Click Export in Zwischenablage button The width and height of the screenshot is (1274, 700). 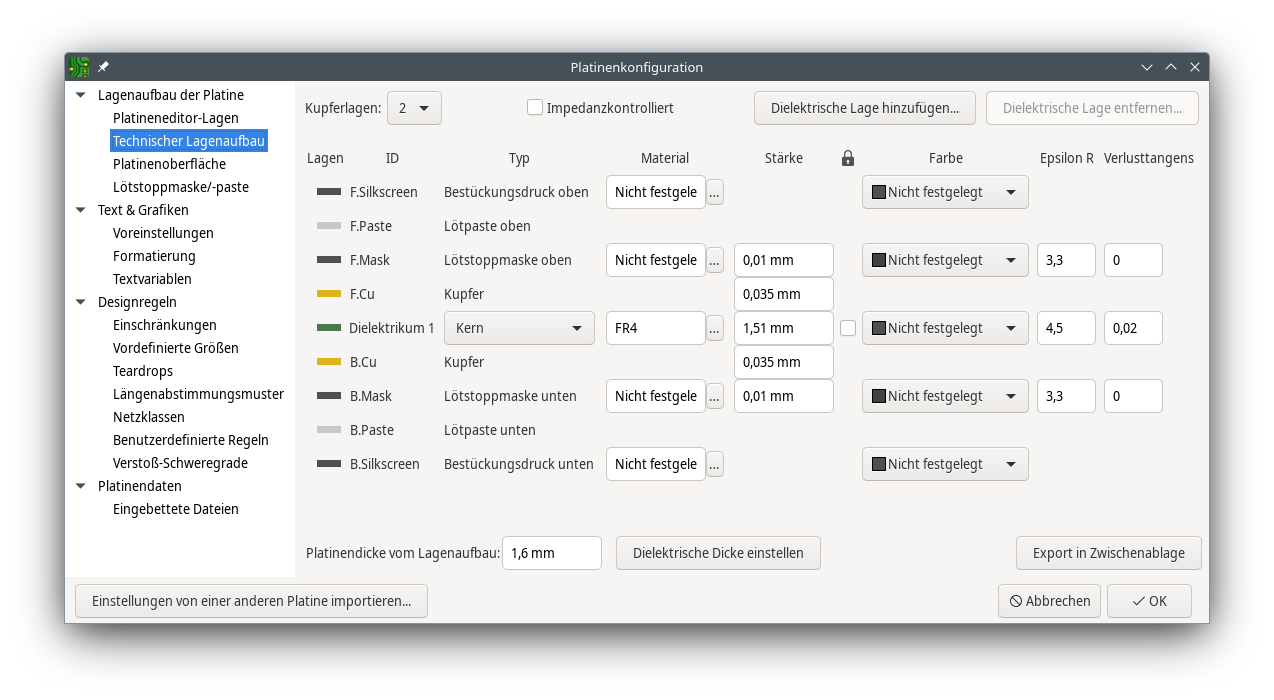point(1108,553)
